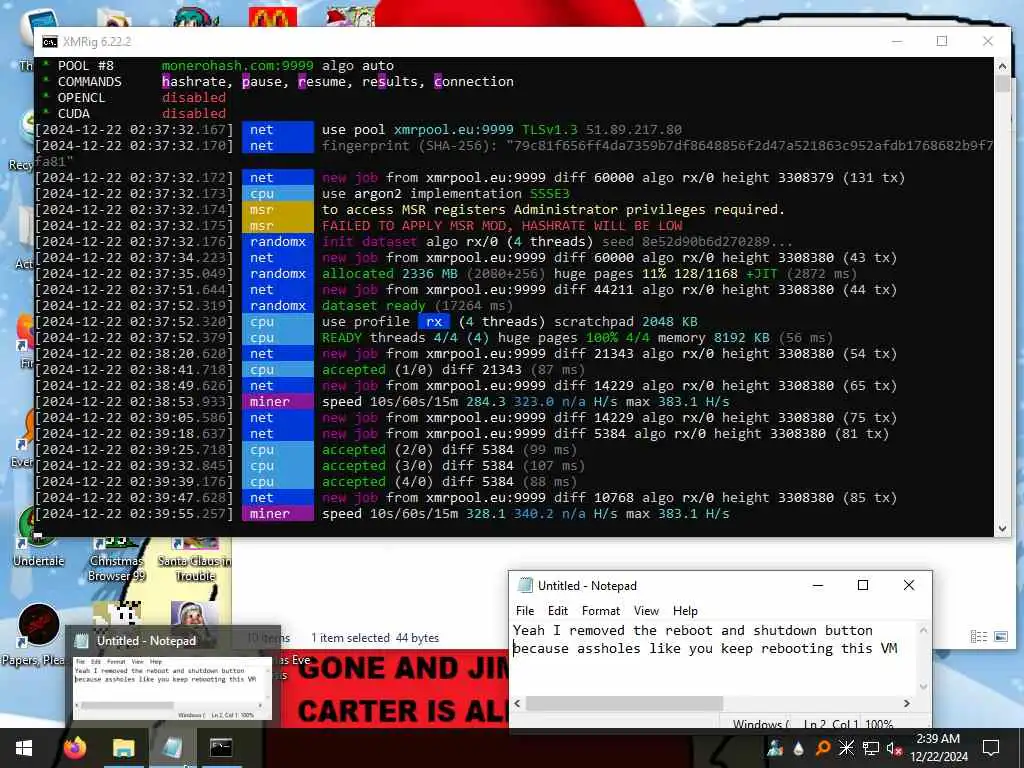This screenshot has width=1024, height=768.
Task: Open the Action Center notifications icon
Action: pyautogui.click(x=991, y=748)
